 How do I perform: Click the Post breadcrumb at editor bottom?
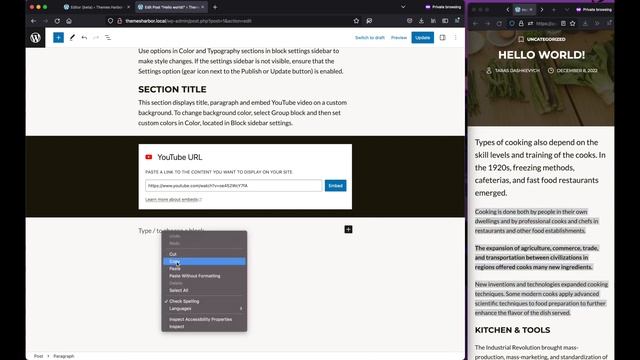pos(38,356)
